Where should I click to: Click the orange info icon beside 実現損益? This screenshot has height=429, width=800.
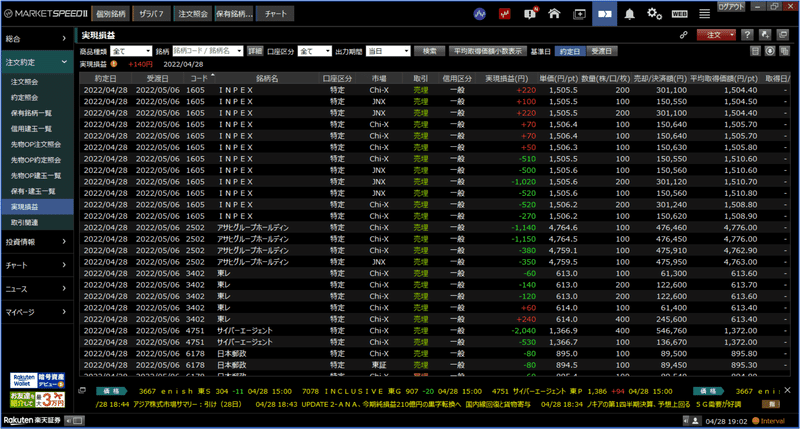(114, 64)
